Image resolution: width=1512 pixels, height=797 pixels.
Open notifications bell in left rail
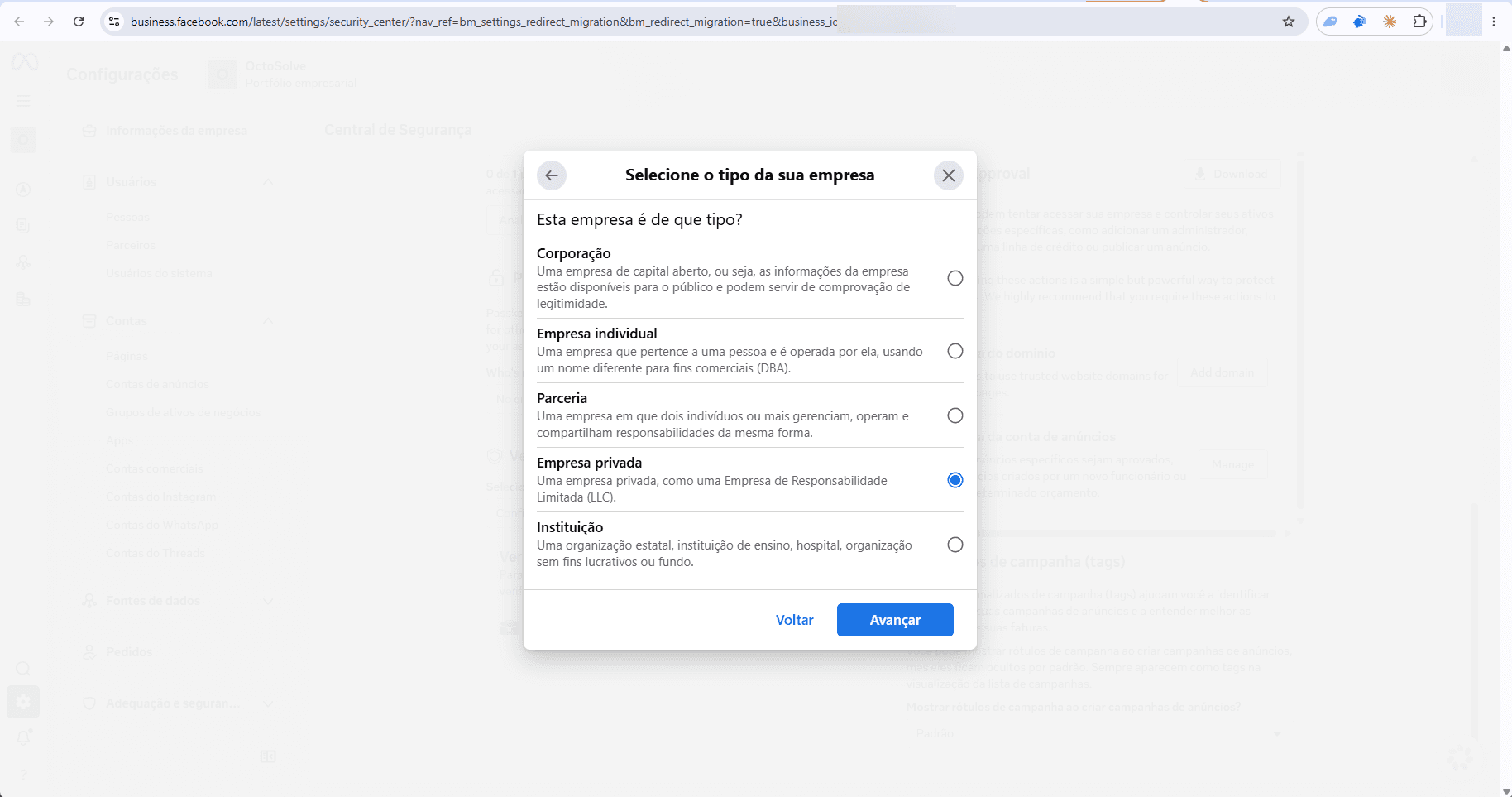point(23,737)
